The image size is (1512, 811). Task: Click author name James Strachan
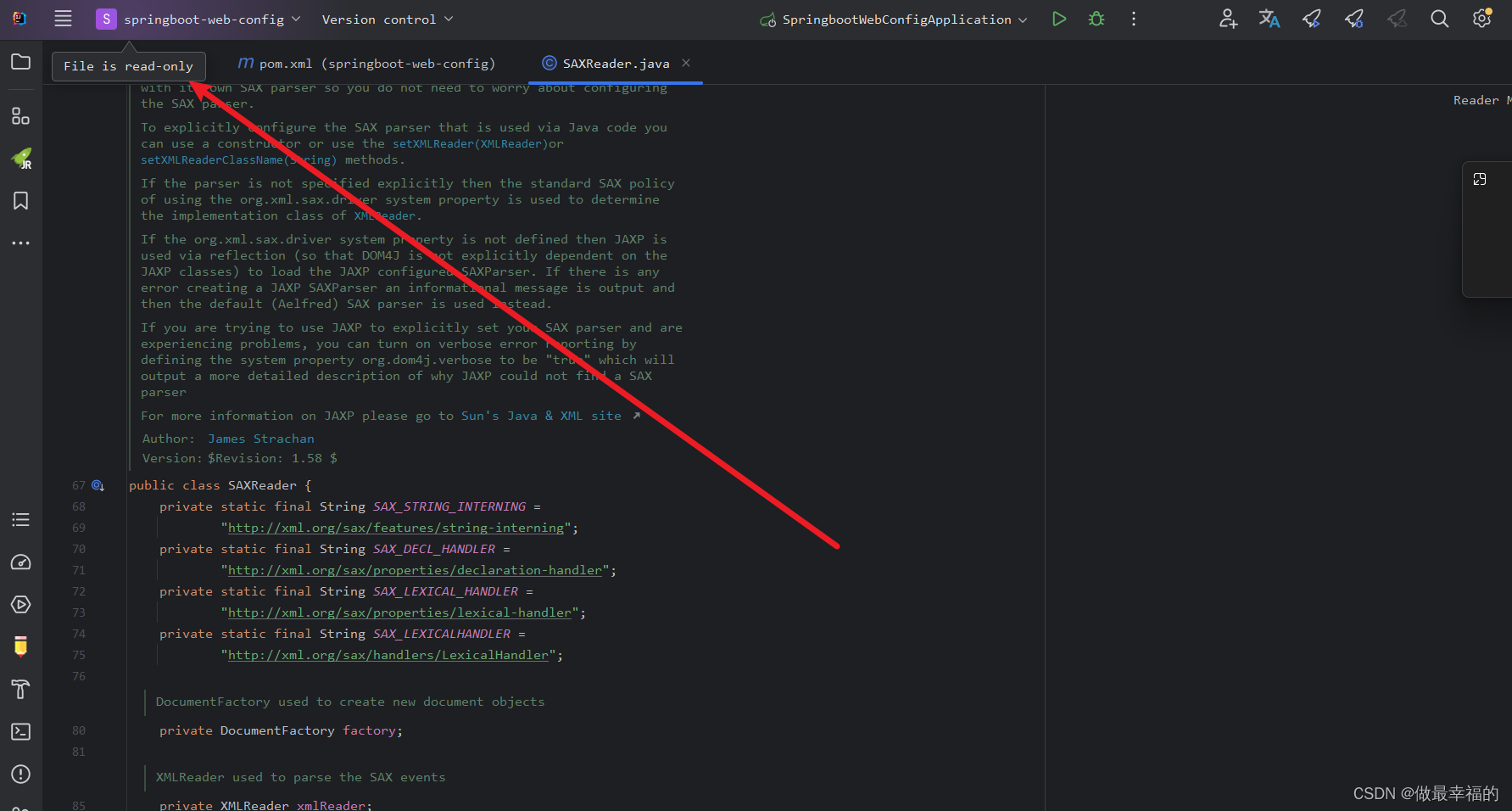point(261,439)
